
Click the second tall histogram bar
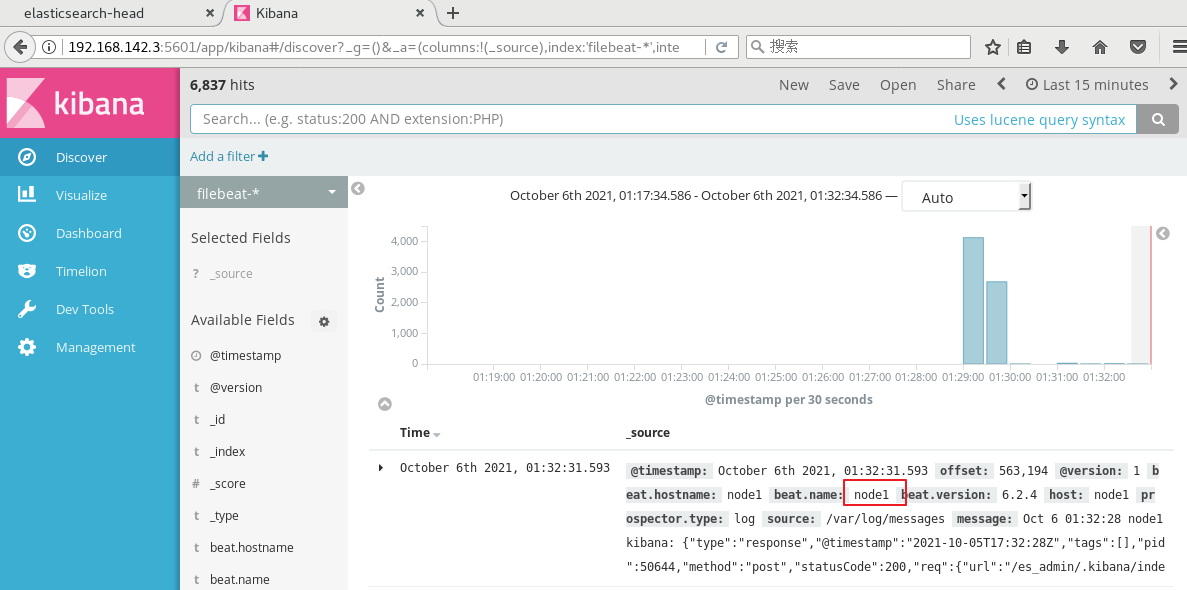pyautogui.click(x=996, y=323)
